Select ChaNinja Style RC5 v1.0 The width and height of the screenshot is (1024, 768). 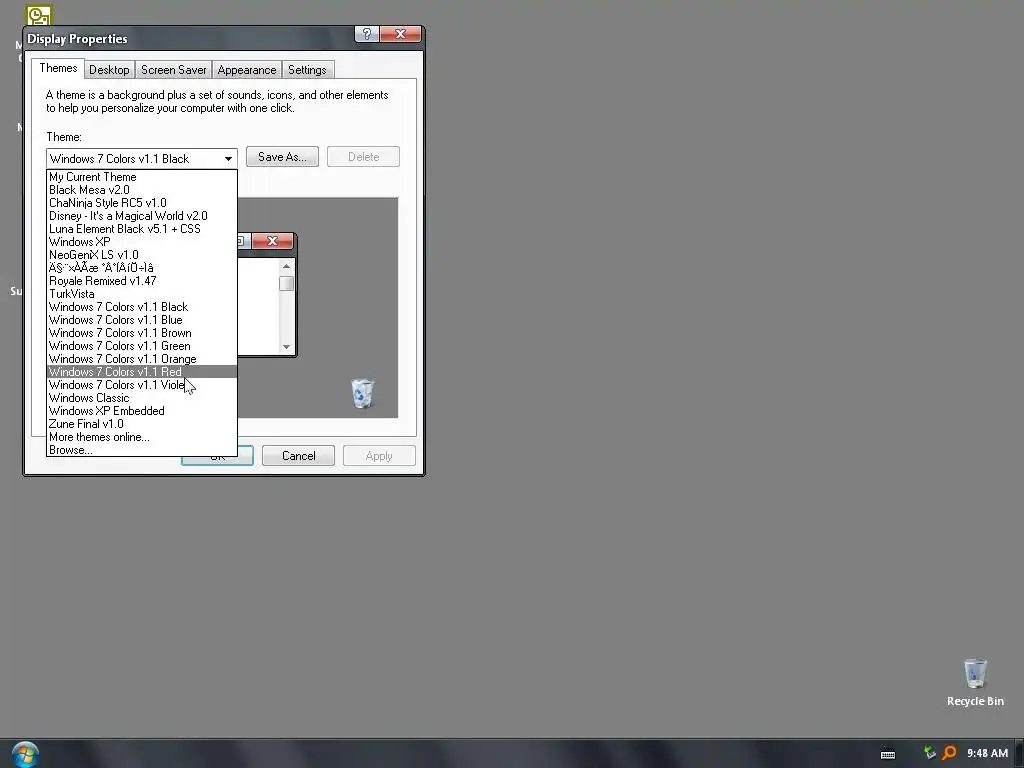pyautogui.click(x=142, y=203)
